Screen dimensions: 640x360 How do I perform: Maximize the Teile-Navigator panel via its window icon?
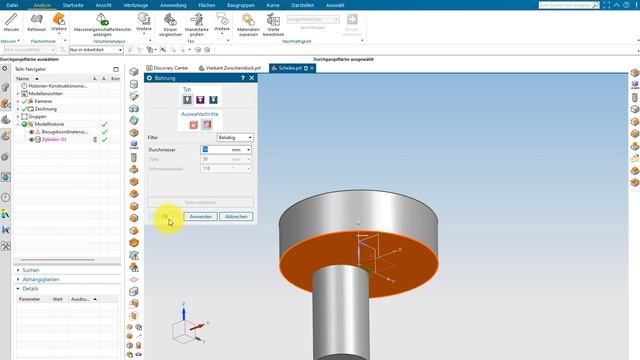116,69
